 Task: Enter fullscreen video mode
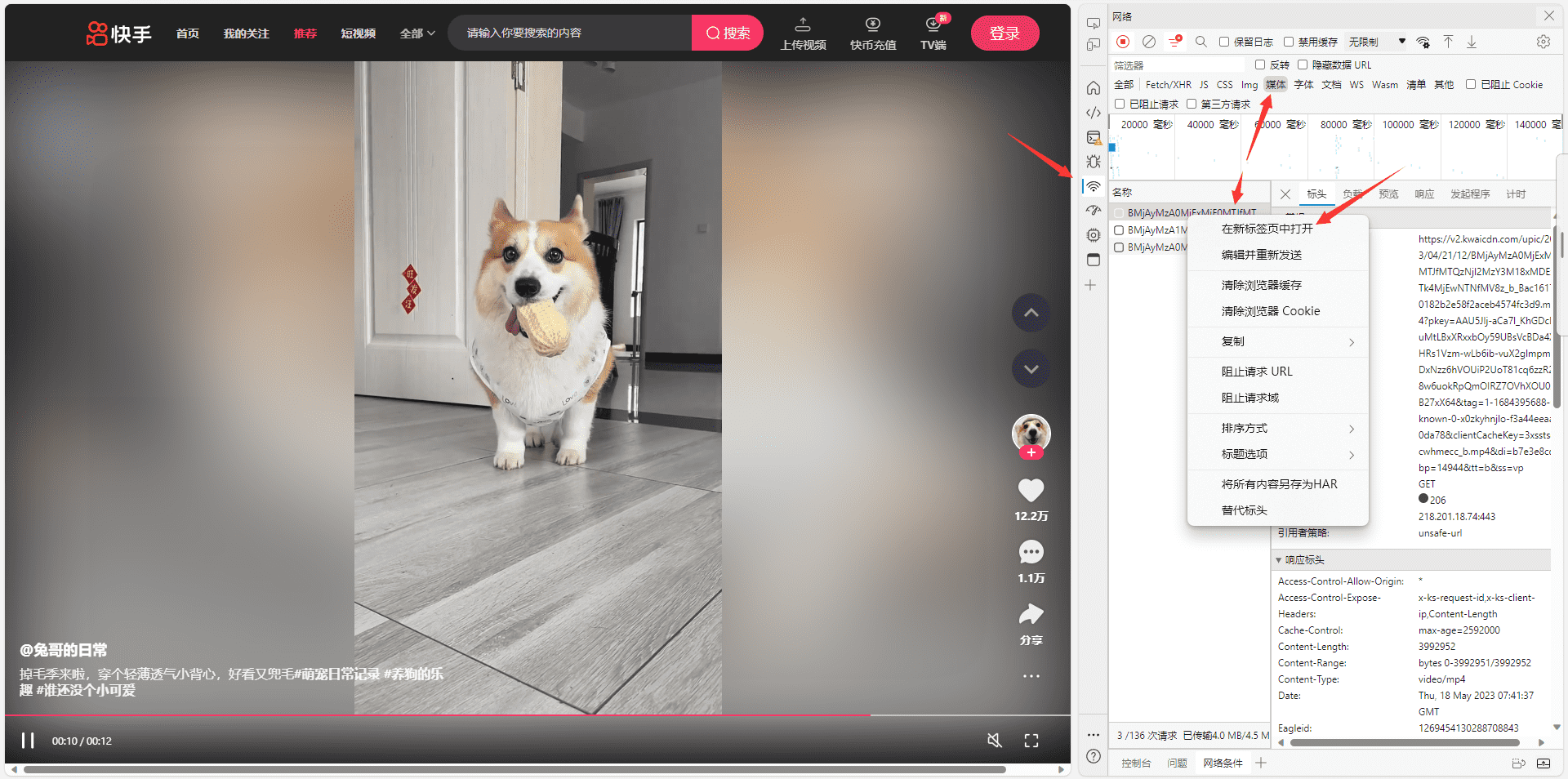point(1031,740)
